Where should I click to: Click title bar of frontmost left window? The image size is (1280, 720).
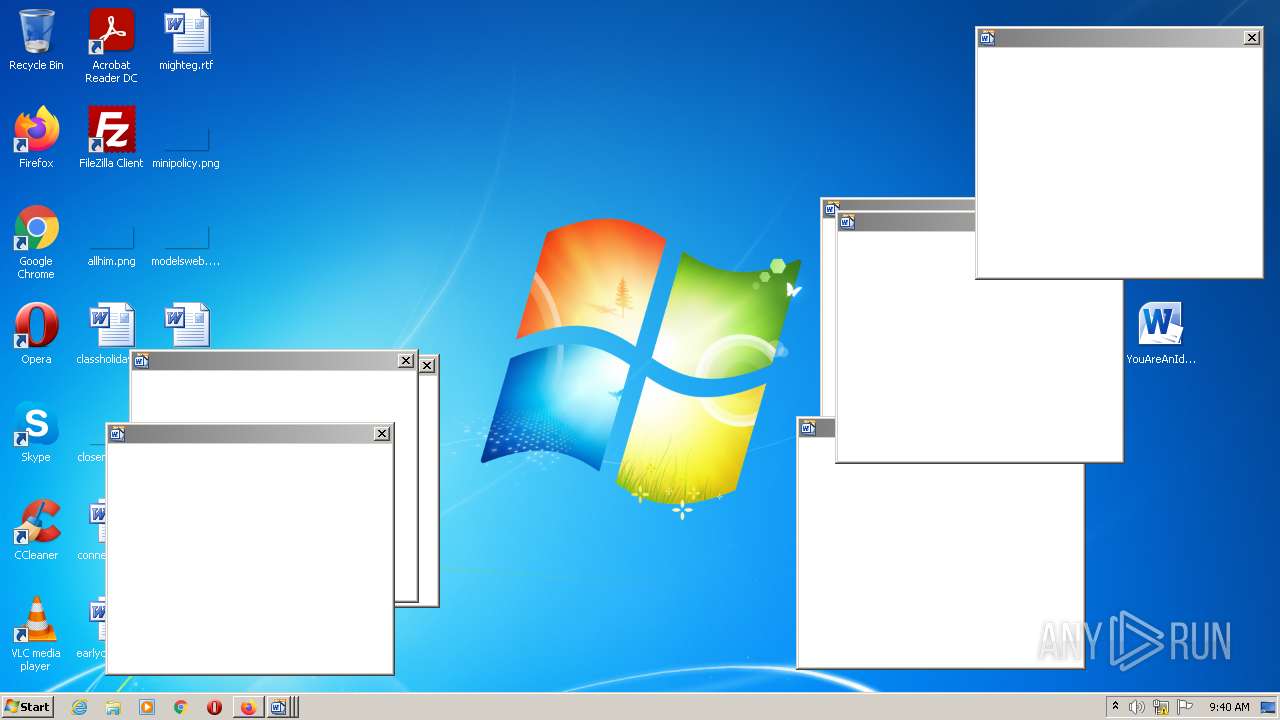tap(249, 433)
